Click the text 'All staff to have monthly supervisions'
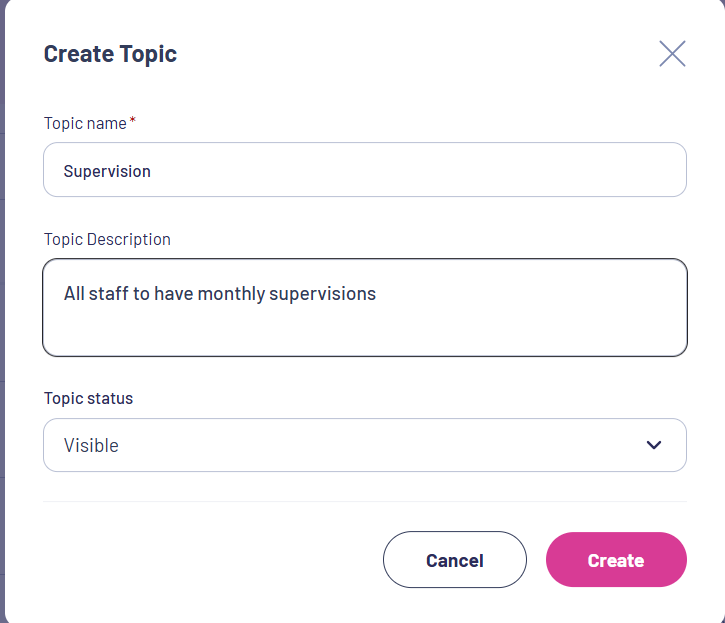 [220, 294]
